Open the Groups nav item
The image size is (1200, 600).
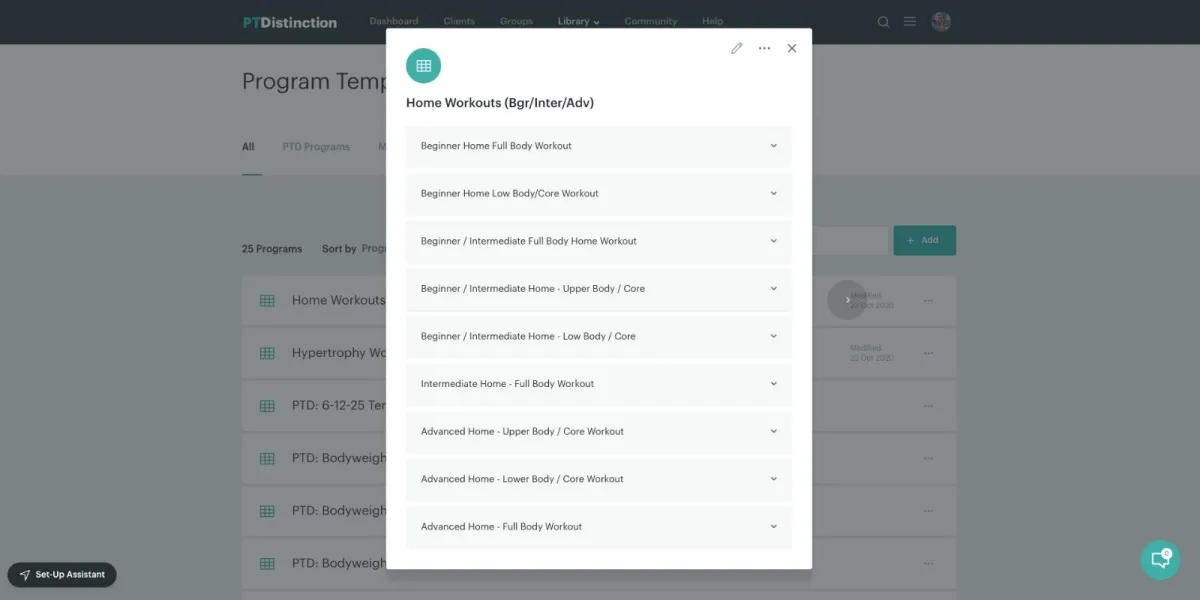click(517, 21)
